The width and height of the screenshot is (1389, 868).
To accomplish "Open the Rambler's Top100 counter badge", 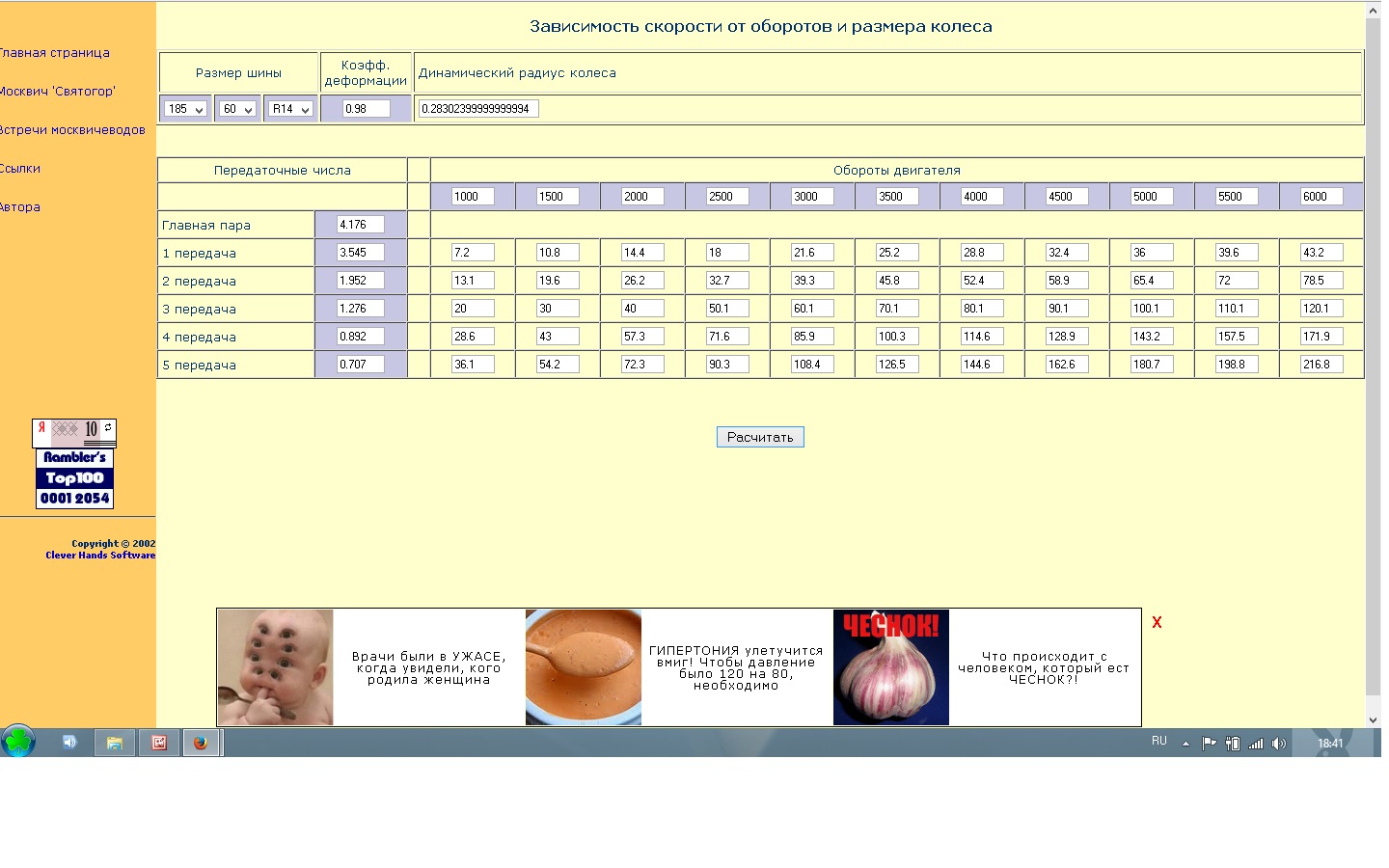I will [75, 478].
